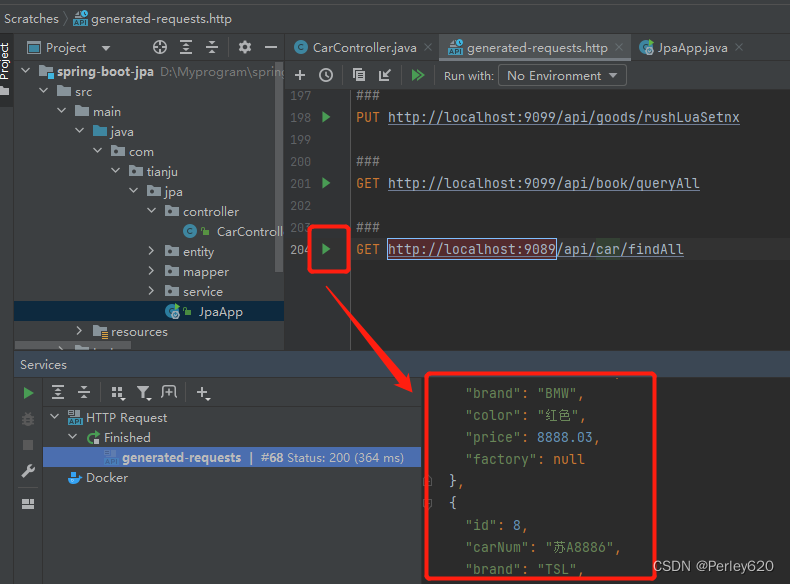Expand the service package

click(x=152, y=291)
